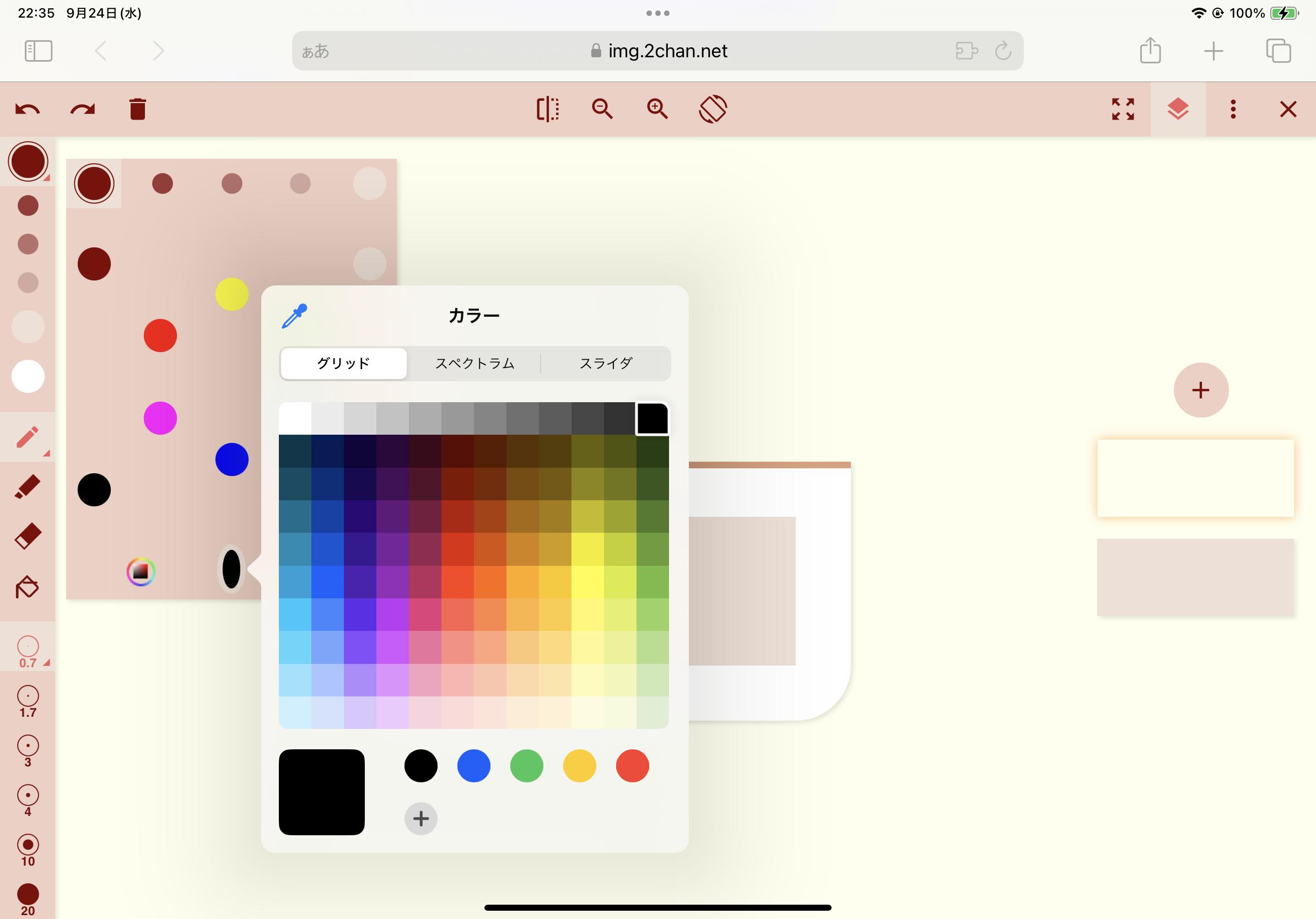Click the undo arrow icon

point(28,109)
